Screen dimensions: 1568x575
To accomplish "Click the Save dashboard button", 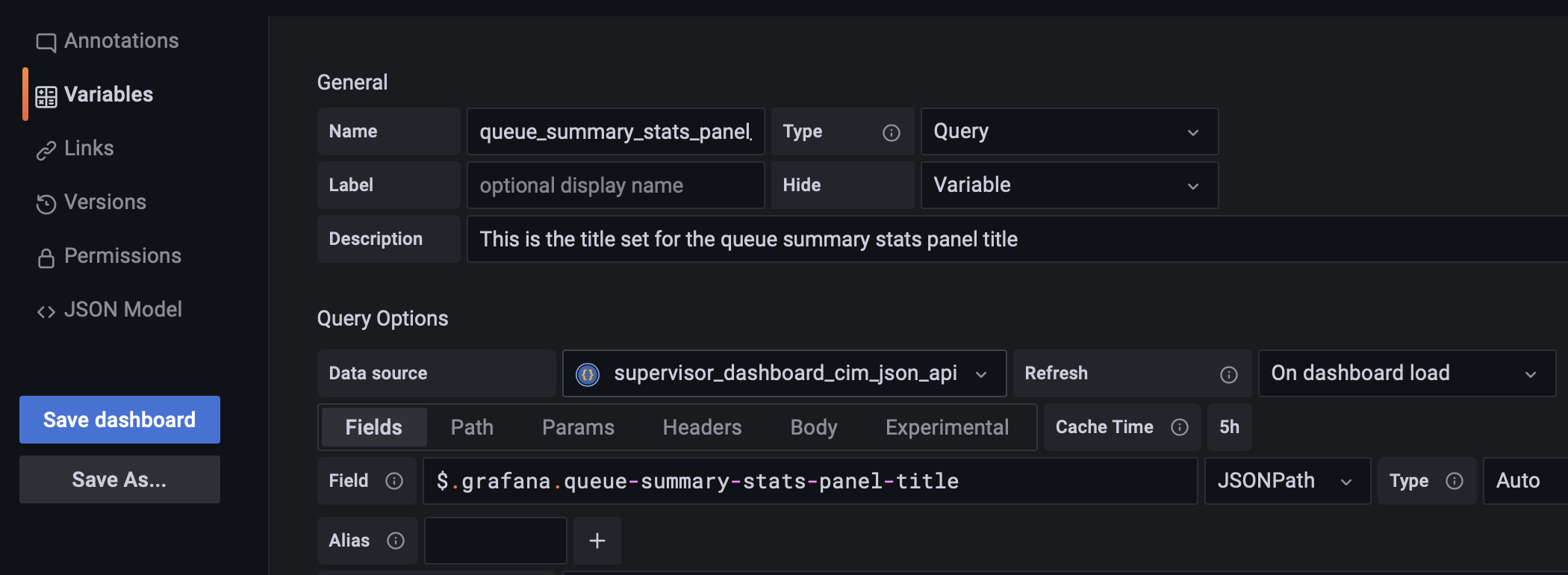I will coord(119,420).
